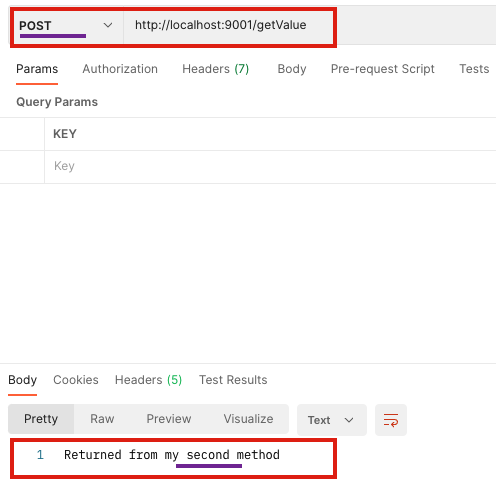496x491 pixels.
Task: Open the response Headers (5) tab
Action: (x=148, y=380)
